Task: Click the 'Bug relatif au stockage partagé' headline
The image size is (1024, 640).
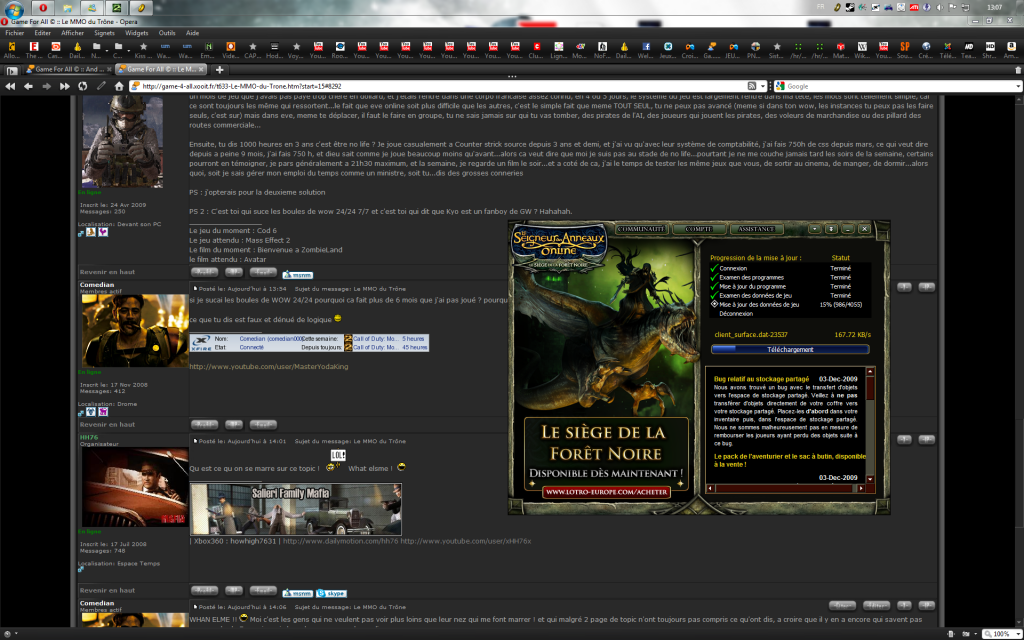Action: tap(761, 379)
